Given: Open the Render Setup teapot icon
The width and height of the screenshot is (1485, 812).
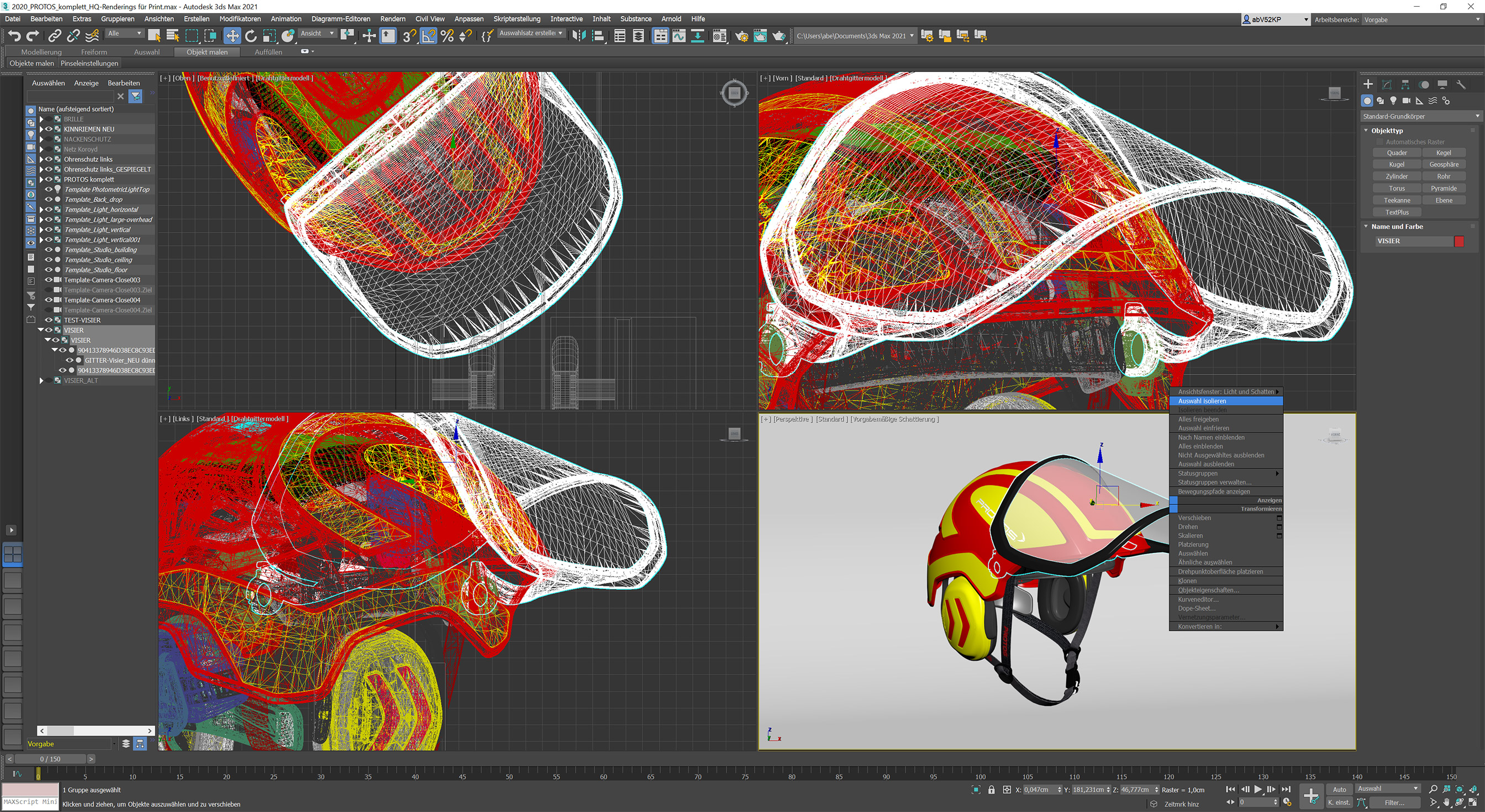Looking at the screenshot, I should [741, 36].
